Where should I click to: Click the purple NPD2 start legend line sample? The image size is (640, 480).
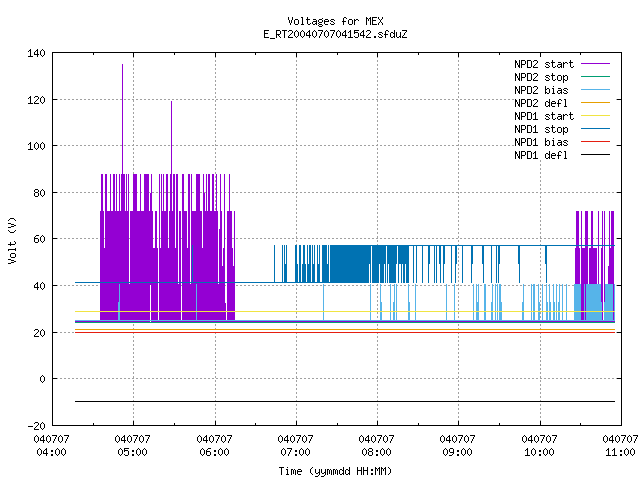pyautogui.click(x=595, y=64)
